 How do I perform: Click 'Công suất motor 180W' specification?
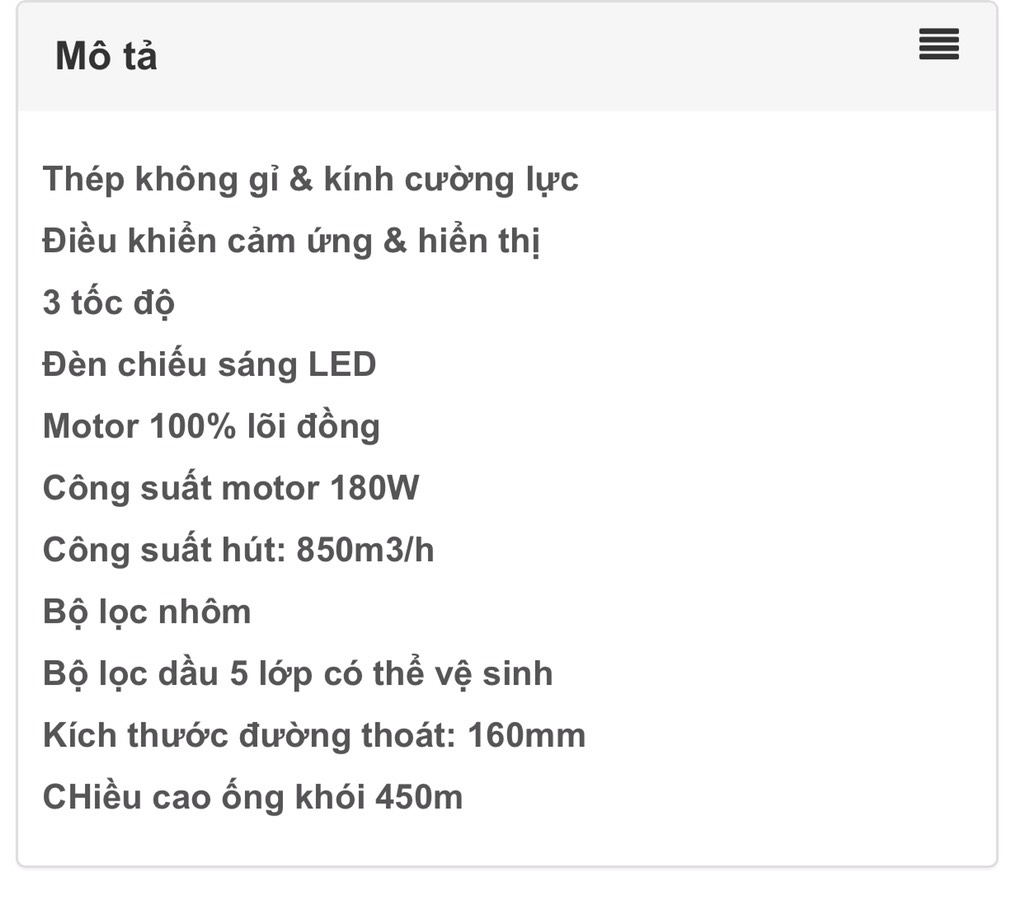pyautogui.click(x=231, y=488)
